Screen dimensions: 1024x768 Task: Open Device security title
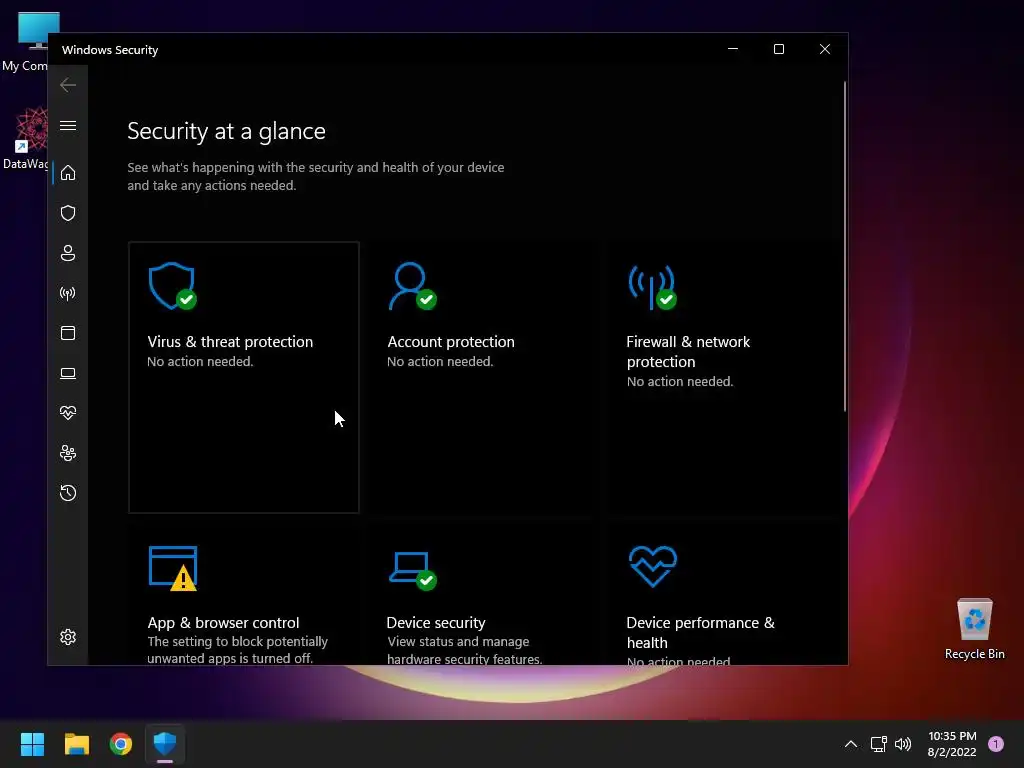coord(436,622)
